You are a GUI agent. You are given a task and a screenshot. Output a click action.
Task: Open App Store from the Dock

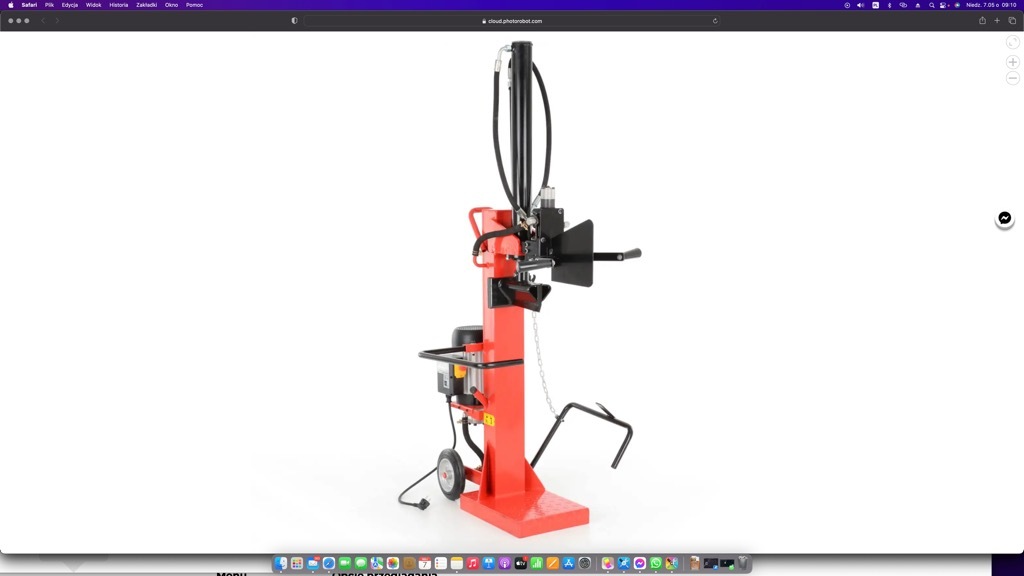(x=569, y=564)
